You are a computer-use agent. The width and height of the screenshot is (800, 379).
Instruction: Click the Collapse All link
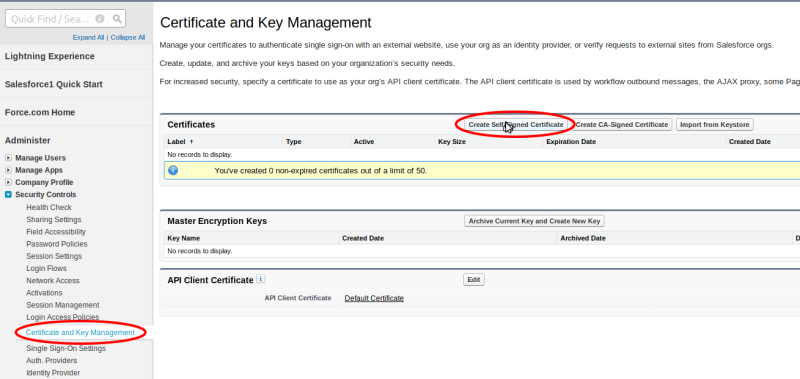click(128, 38)
